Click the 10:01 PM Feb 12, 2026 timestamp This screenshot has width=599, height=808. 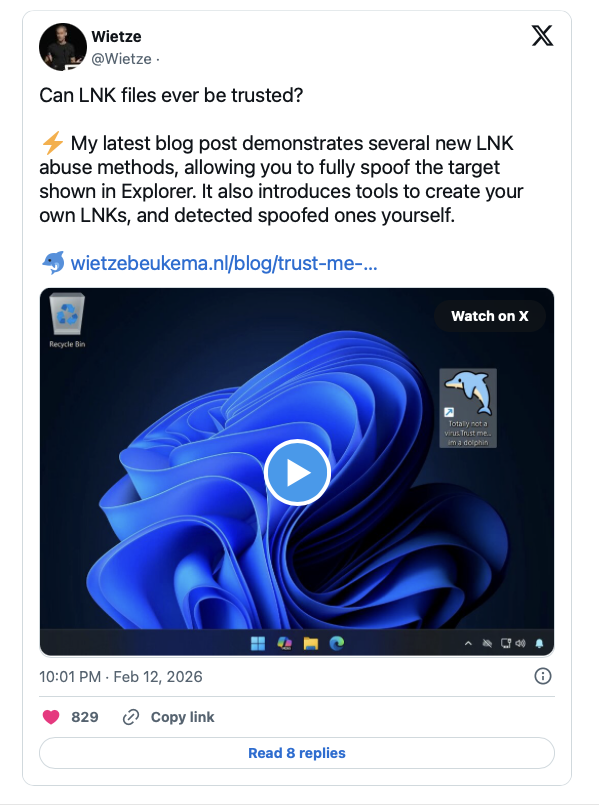click(121, 677)
